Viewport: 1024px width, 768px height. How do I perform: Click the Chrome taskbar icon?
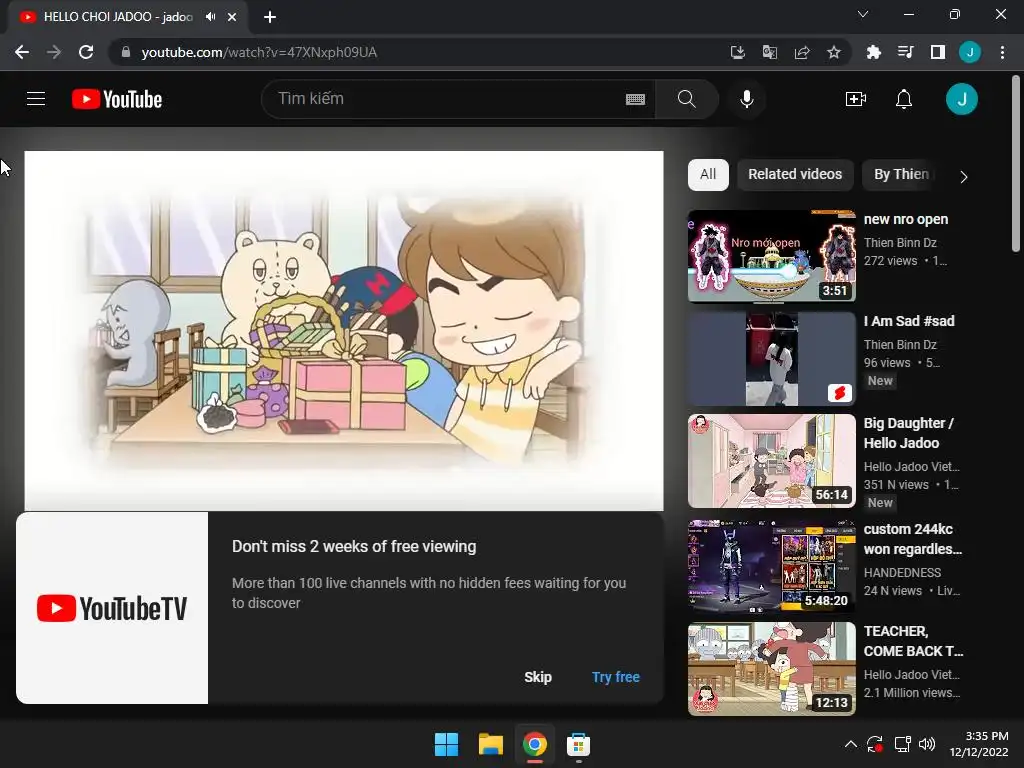pyautogui.click(x=534, y=744)
